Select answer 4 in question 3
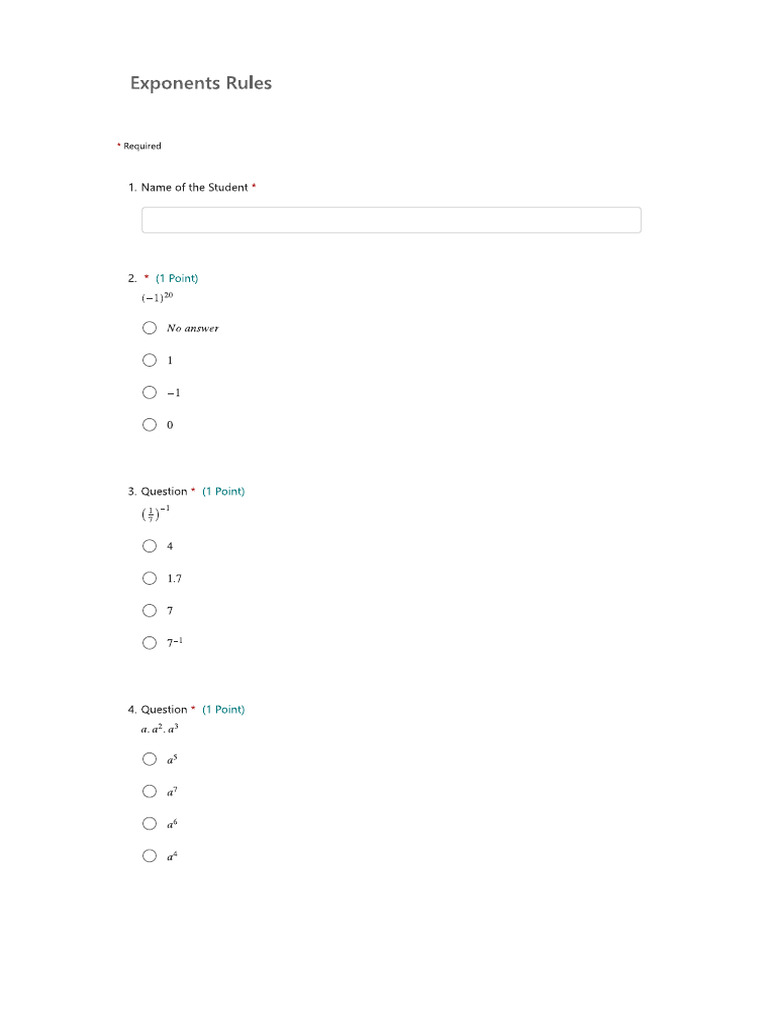This screenshot has height=1024, width=768. pos(150,546)
